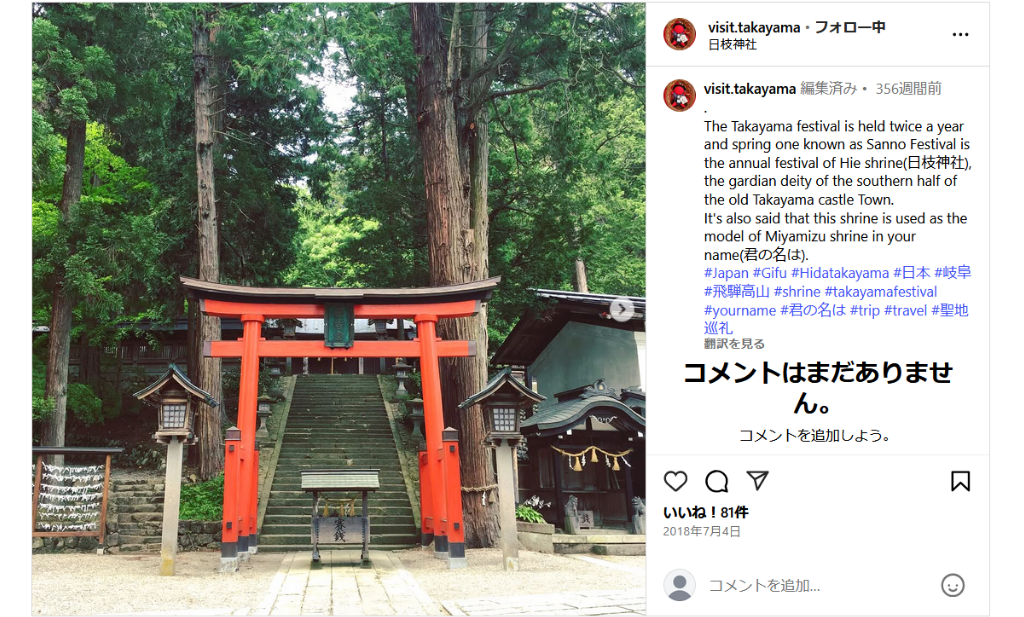
Task: Click the torii gate shrine photo
Action: point(338,309)
